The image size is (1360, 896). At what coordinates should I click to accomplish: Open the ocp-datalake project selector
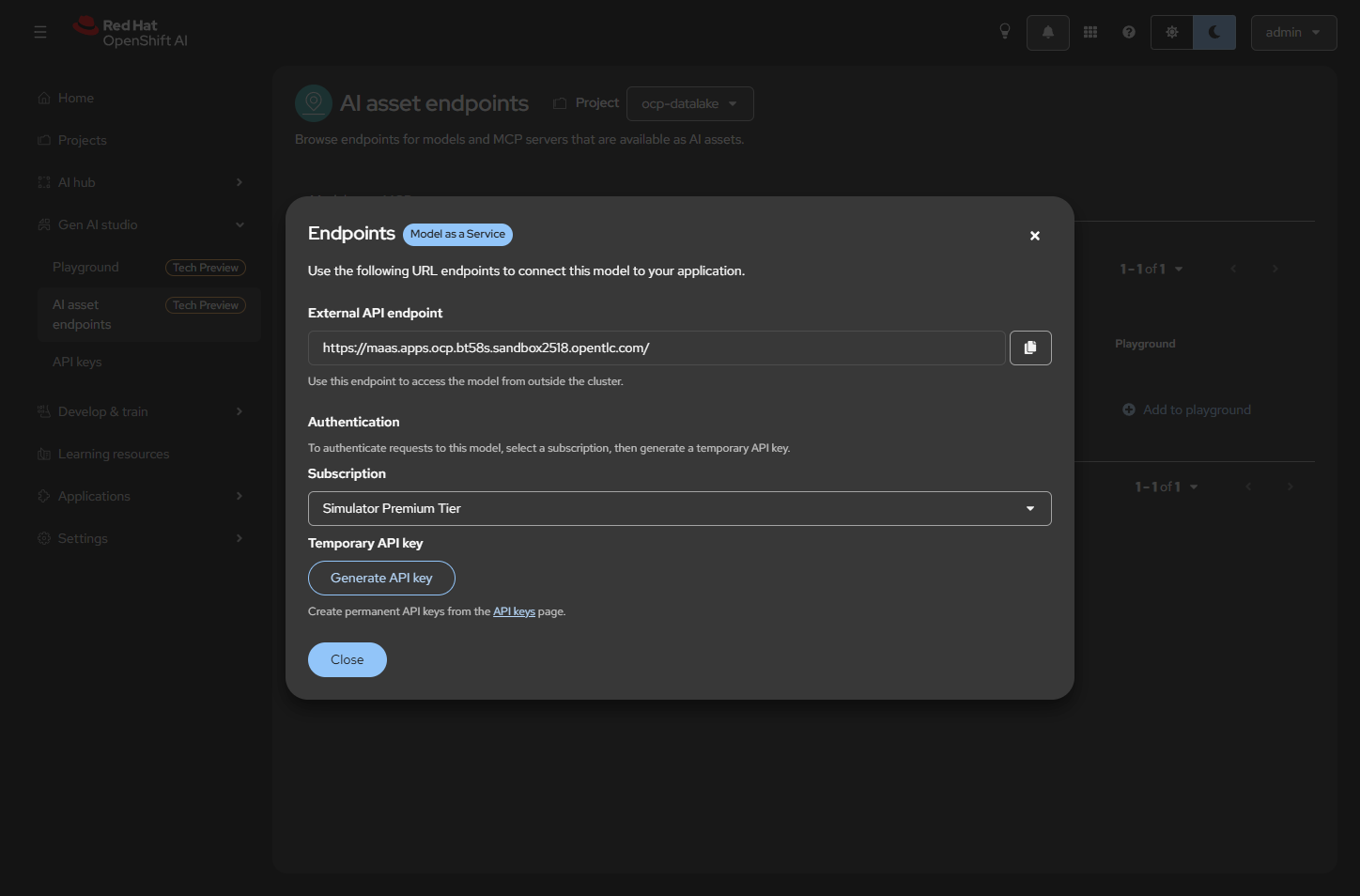(x=689, y=103)
